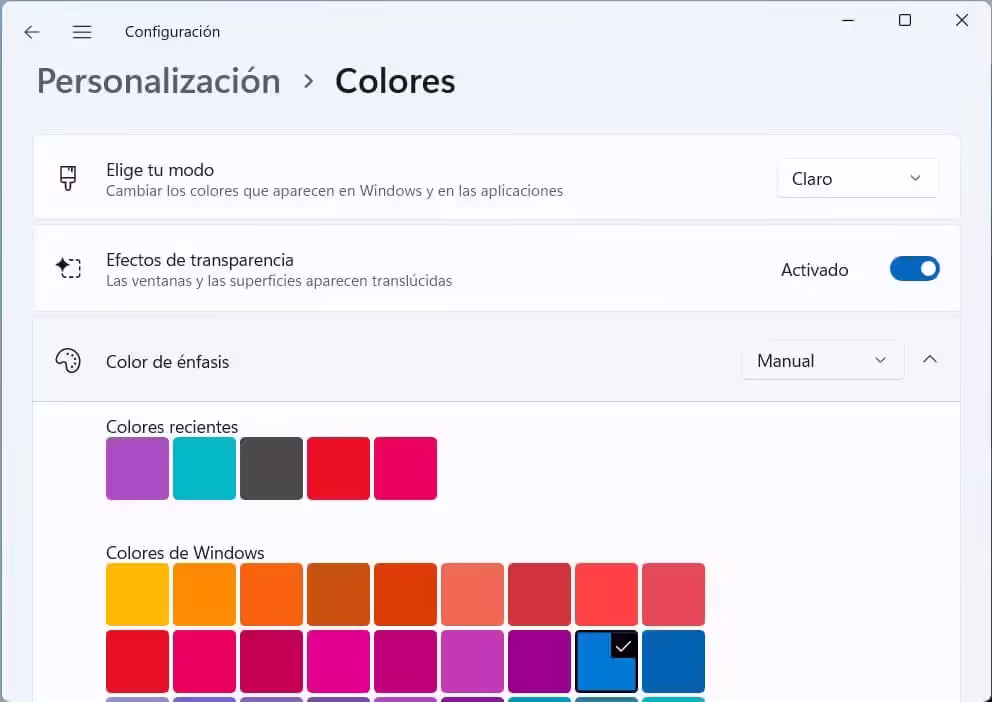Screen dimensions: 992x702
Task: Click the Colores breadcrumb title
Action: pos(394,81)
